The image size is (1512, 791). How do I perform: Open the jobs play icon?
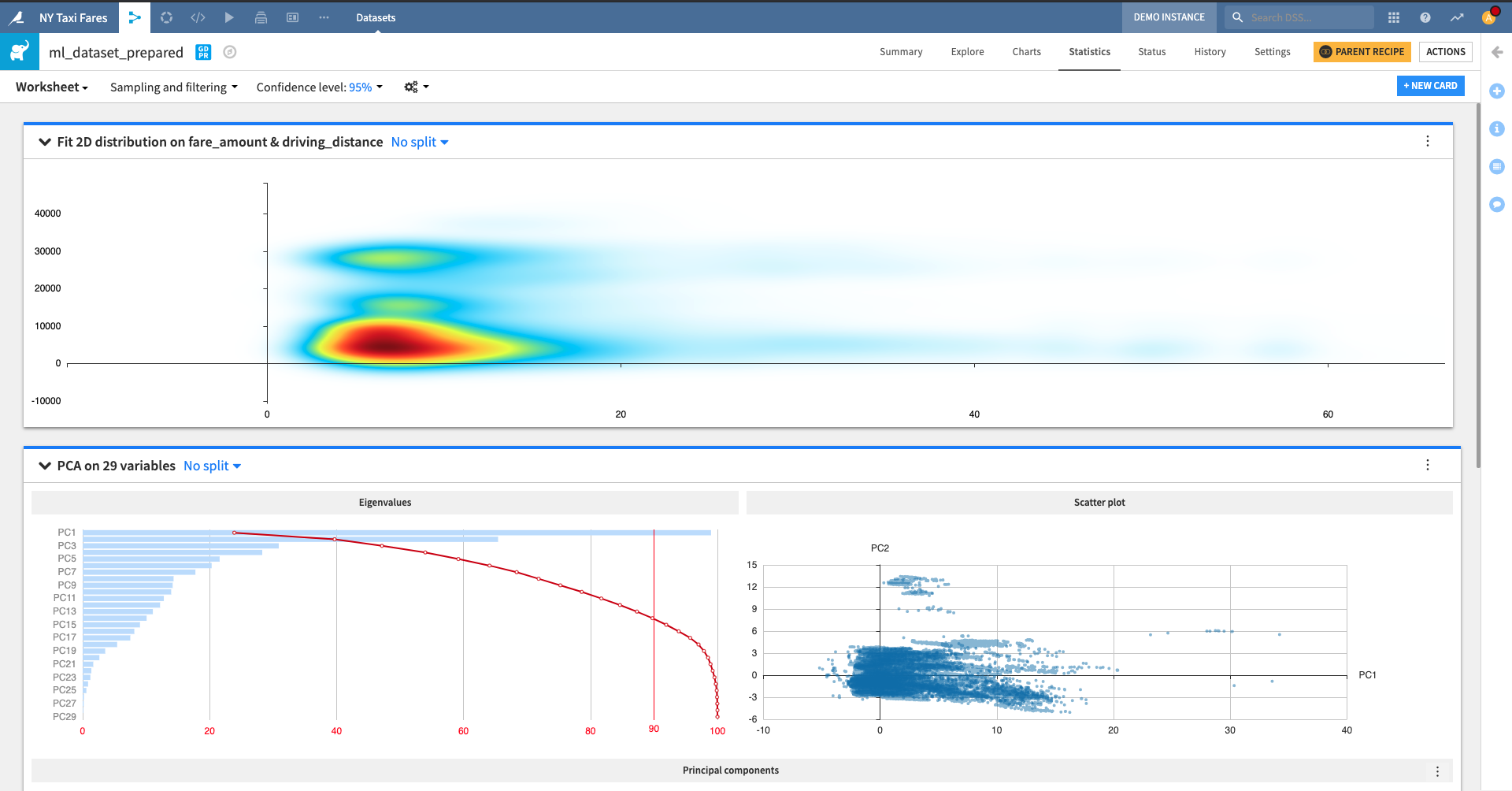point(229,17)
